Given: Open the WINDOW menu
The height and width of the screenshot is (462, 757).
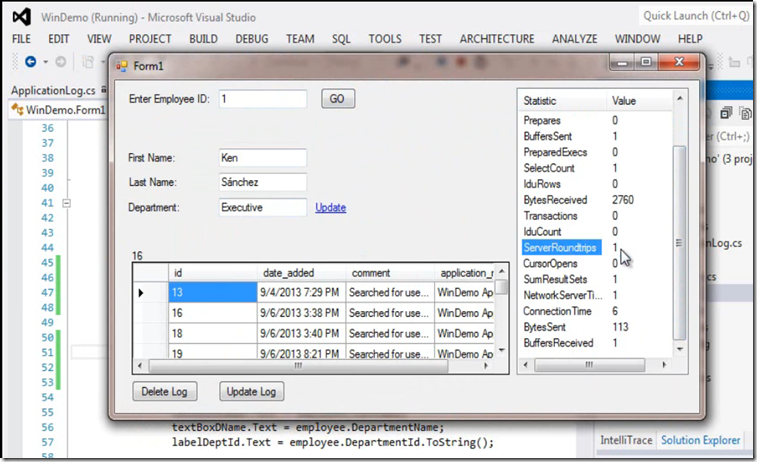Looking at the screenshot, I should (637, 39).
